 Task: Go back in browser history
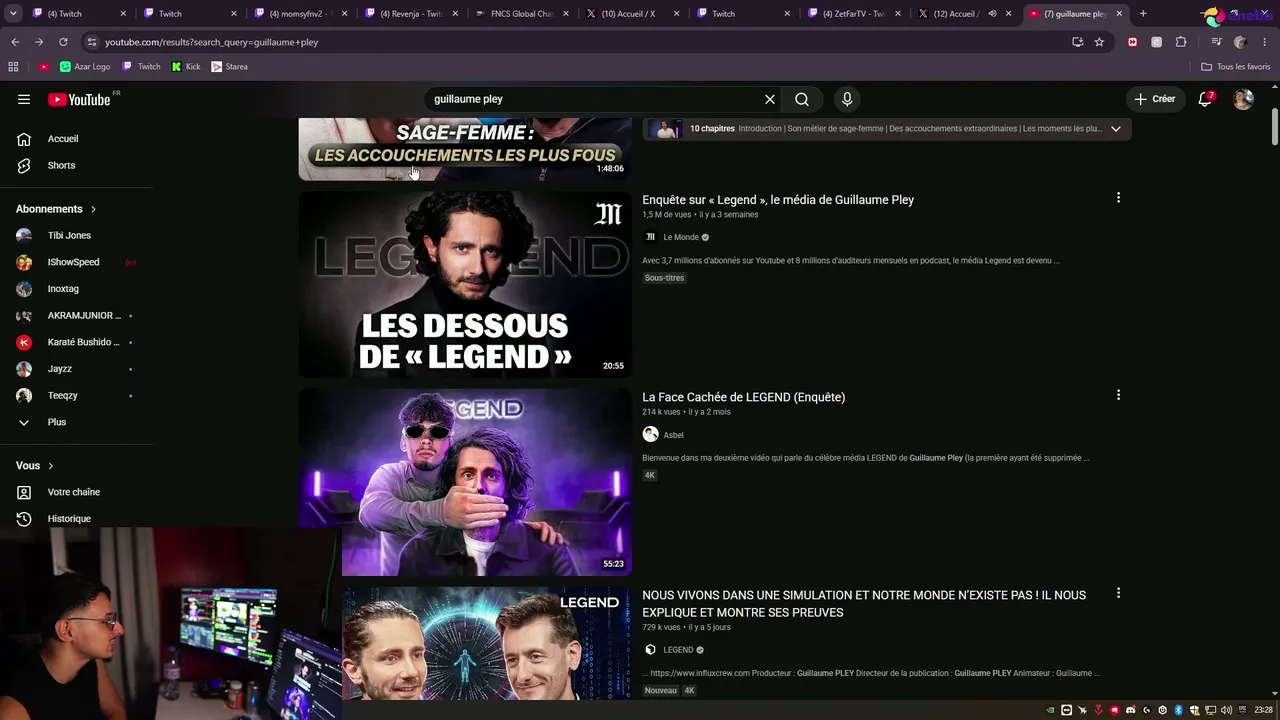point(15,42)
